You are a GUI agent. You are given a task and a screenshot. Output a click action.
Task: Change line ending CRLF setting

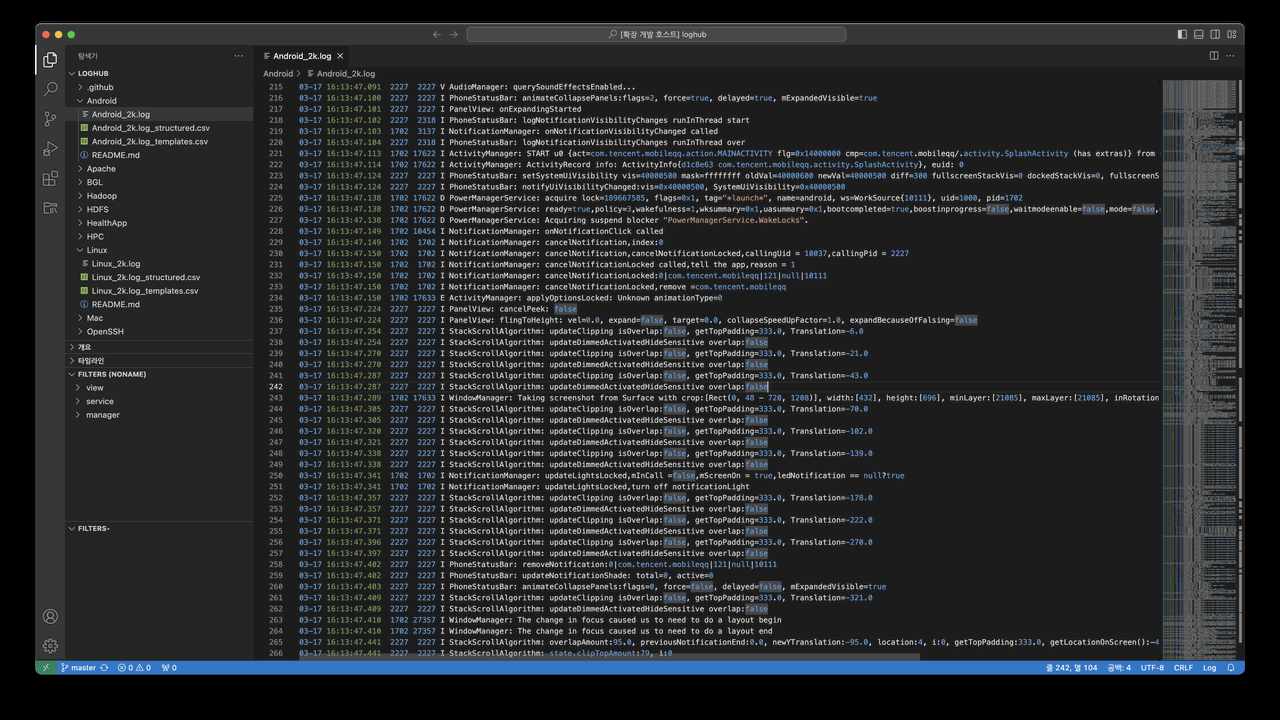click(x=1183, y=667)
